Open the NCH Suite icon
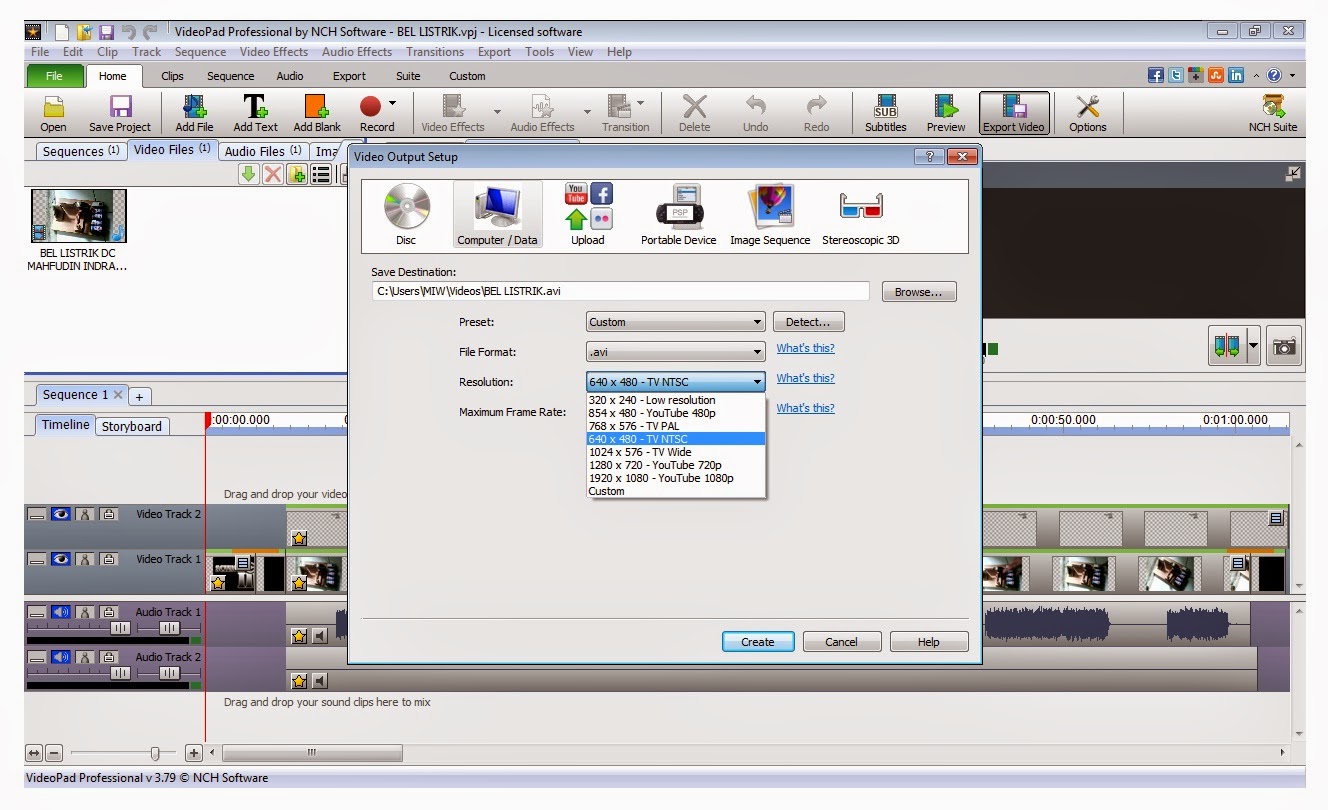Image resolution: width=1328 pixels, height=810 pixels. (1273, 113)
